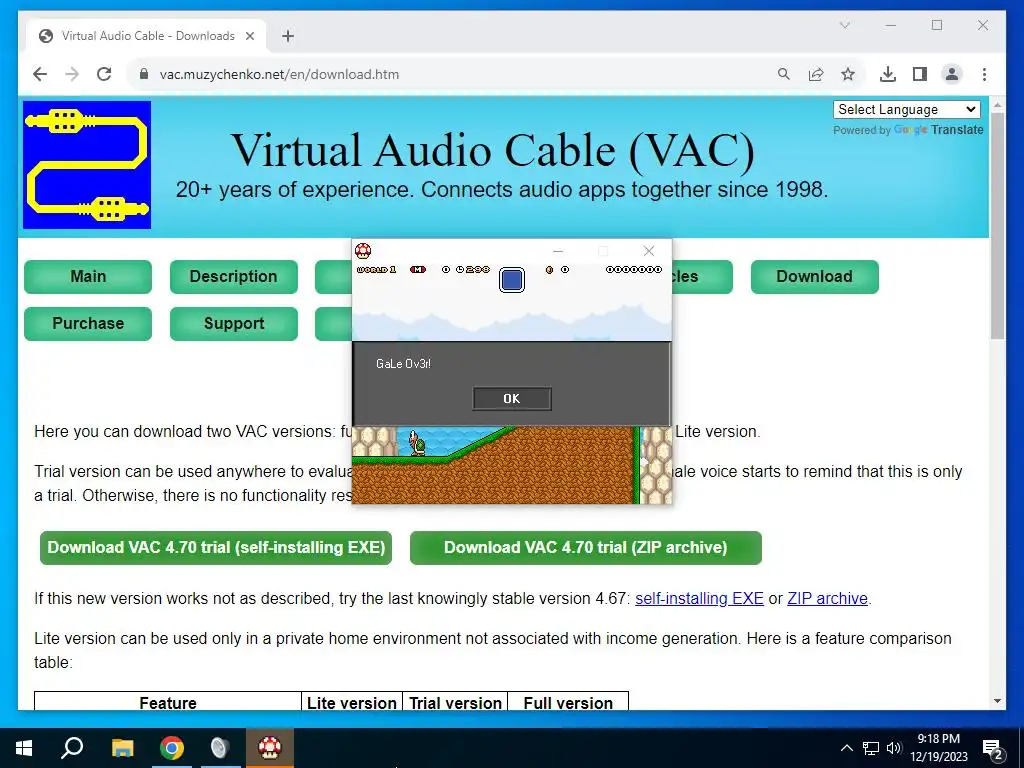The image size is (1024, 768).
Task: Click the browser forward arrow
Action: (72, 74)
